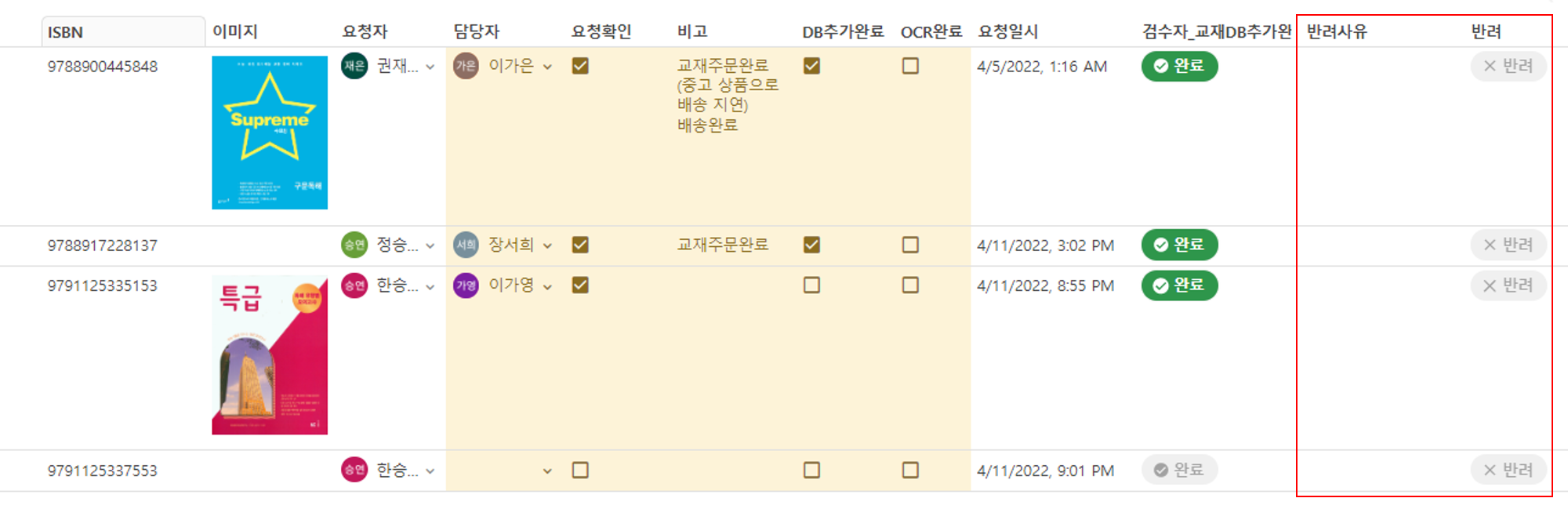Click the 서희 avatar beside 장서희
The image size is (1568, 509).
[x=466, y=245]
